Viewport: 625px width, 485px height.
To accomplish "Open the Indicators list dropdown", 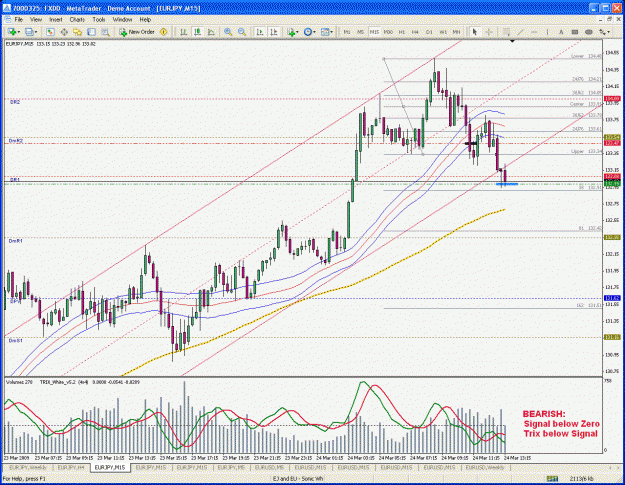I will click(x=293, y=32).
